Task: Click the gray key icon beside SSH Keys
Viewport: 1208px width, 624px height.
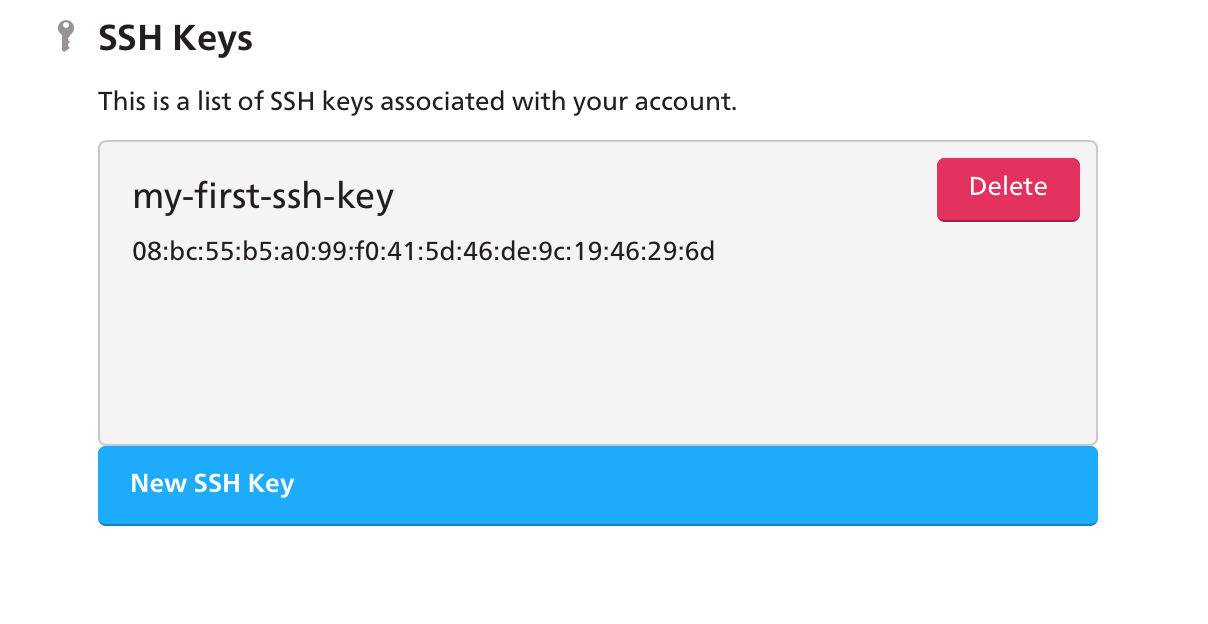Action: [66, 38]
